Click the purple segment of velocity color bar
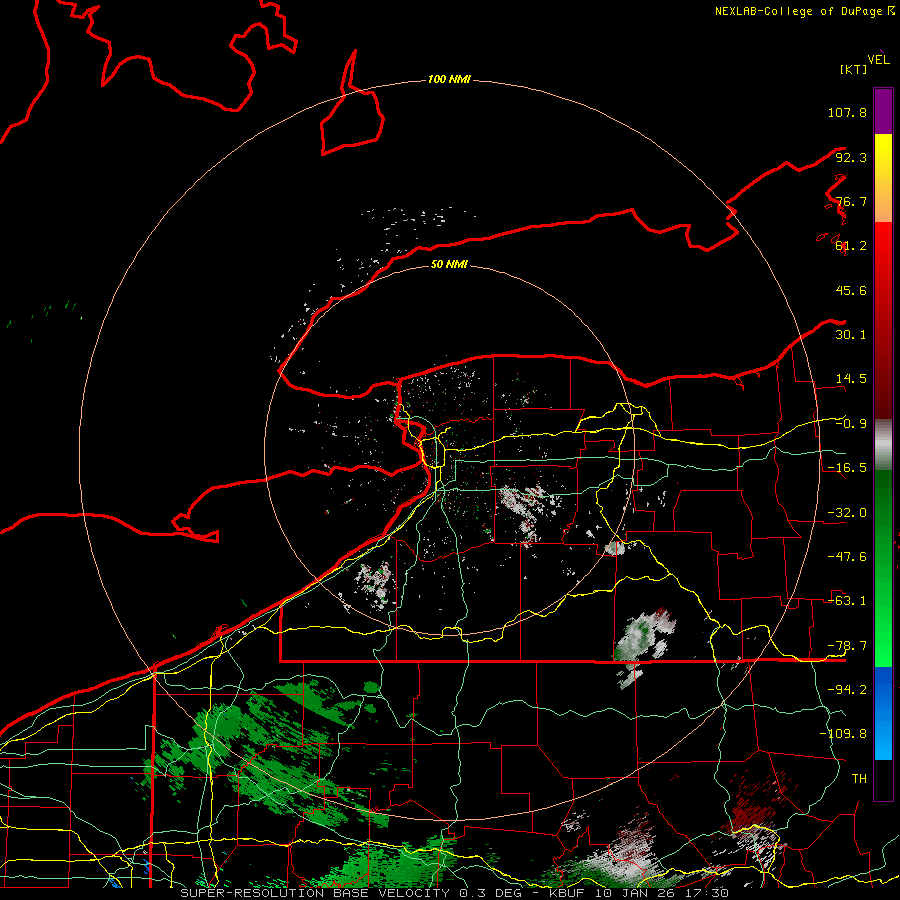Screen dimensions: 900x900 click(x=883, y=111)
